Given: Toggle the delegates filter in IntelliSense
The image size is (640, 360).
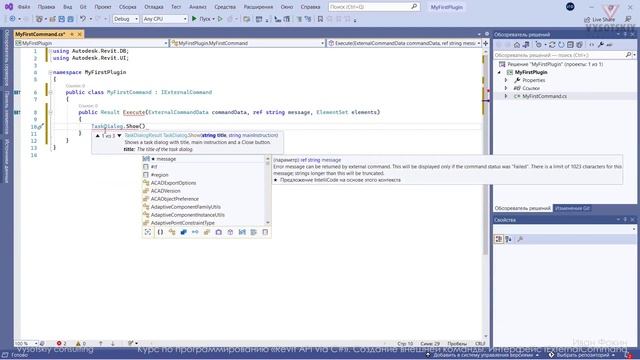Looking at the screenshot, I should 219,232.
